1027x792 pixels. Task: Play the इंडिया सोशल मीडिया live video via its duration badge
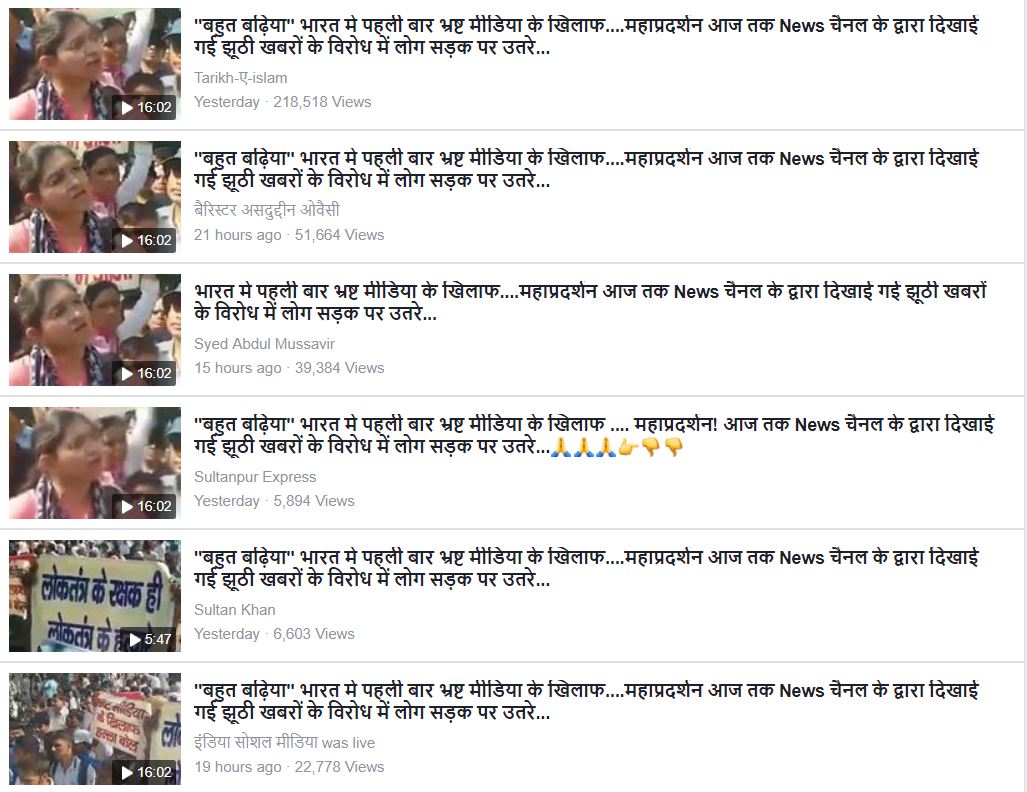[145, 772]
